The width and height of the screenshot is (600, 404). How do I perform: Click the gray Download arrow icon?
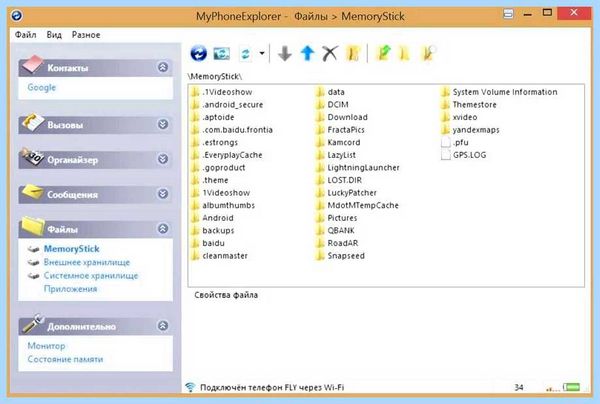tap(285, 54)
